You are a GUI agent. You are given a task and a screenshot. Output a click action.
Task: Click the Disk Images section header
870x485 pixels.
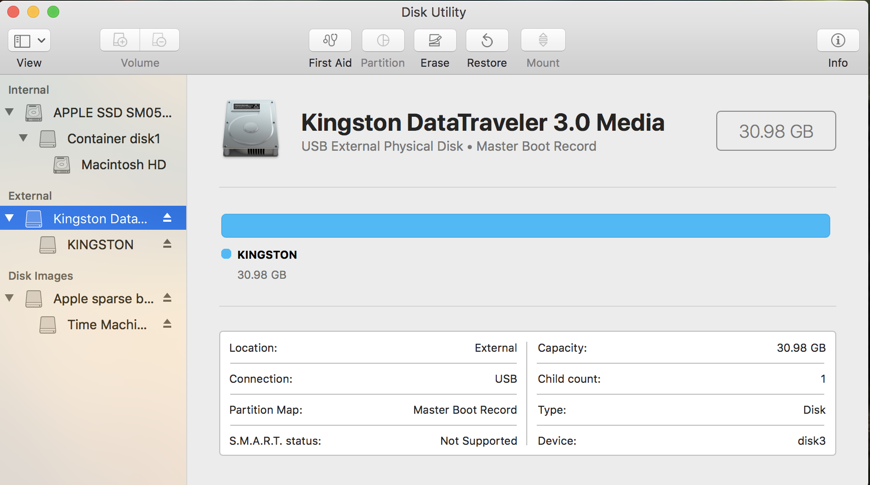pyautogui.click(x=41, y=276)
